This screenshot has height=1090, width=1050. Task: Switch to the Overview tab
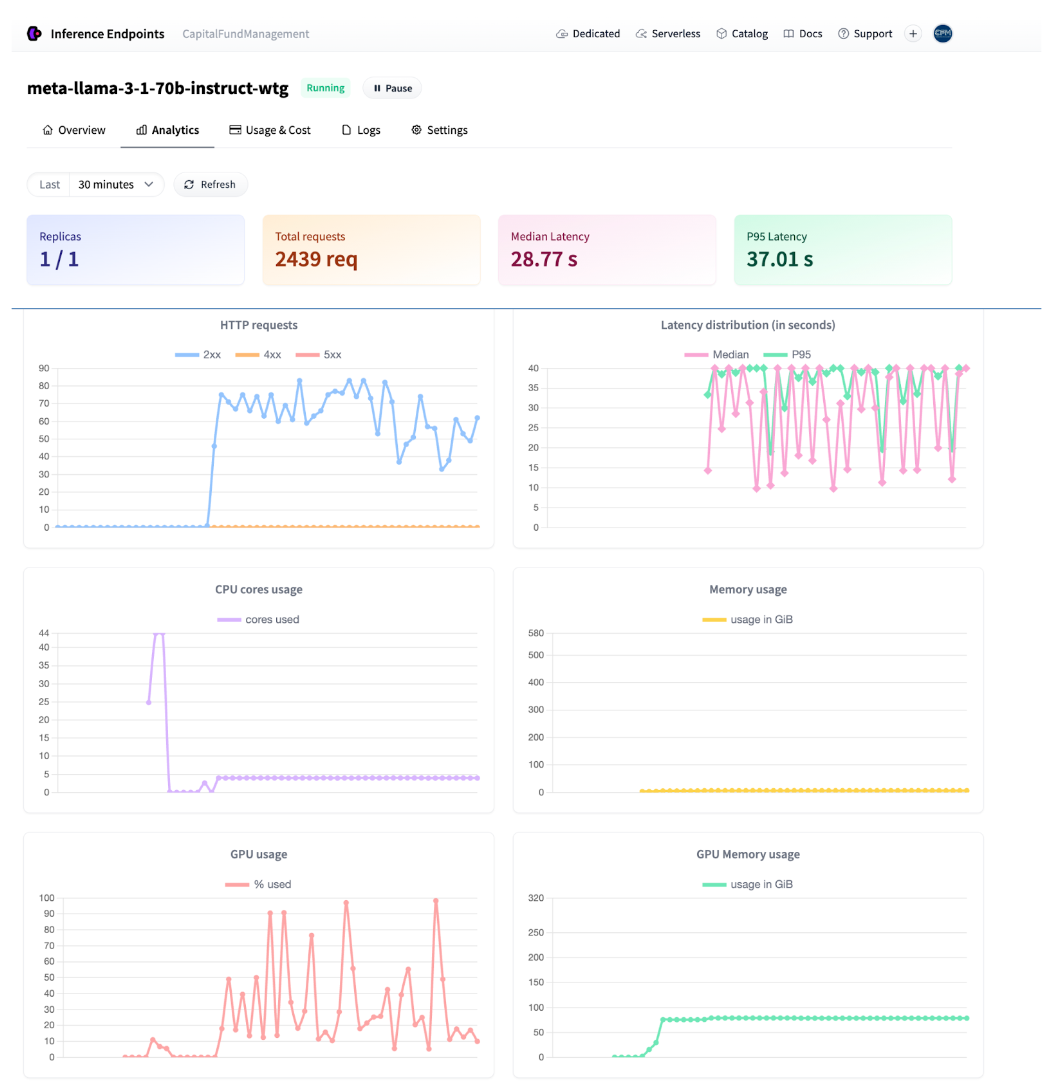point(74,130)
